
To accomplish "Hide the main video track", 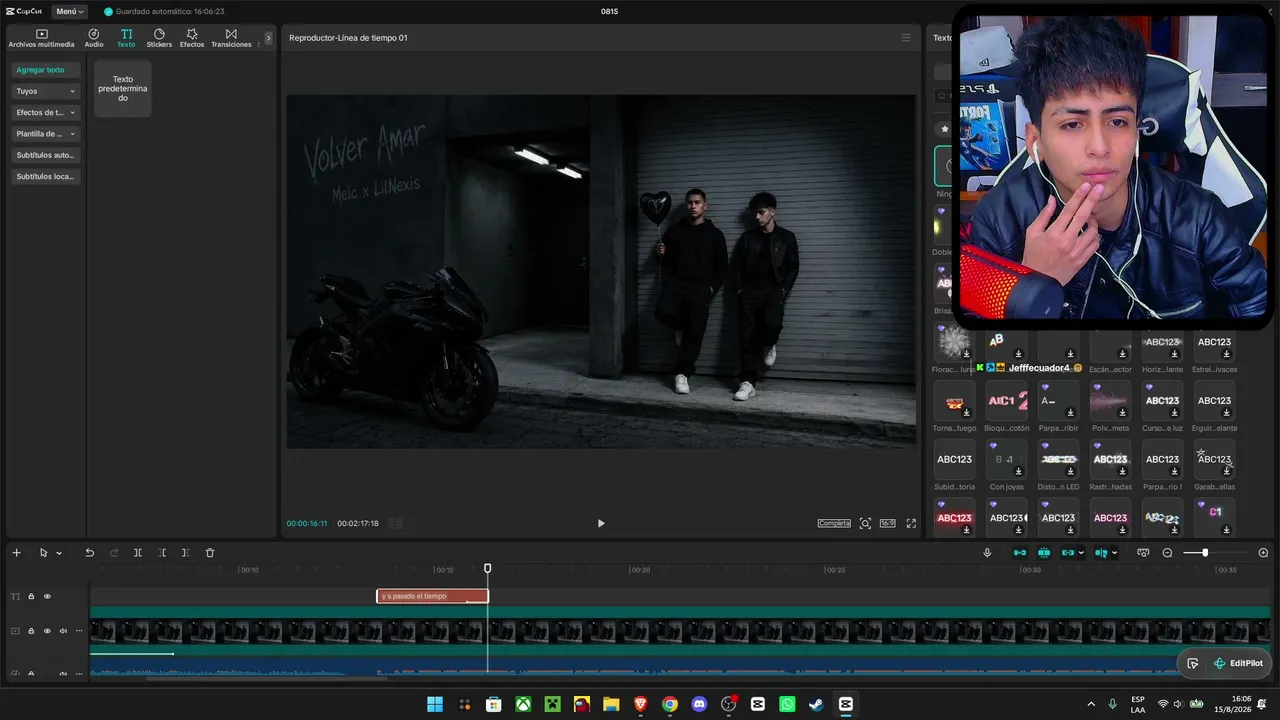I will (x=47, y=631).
